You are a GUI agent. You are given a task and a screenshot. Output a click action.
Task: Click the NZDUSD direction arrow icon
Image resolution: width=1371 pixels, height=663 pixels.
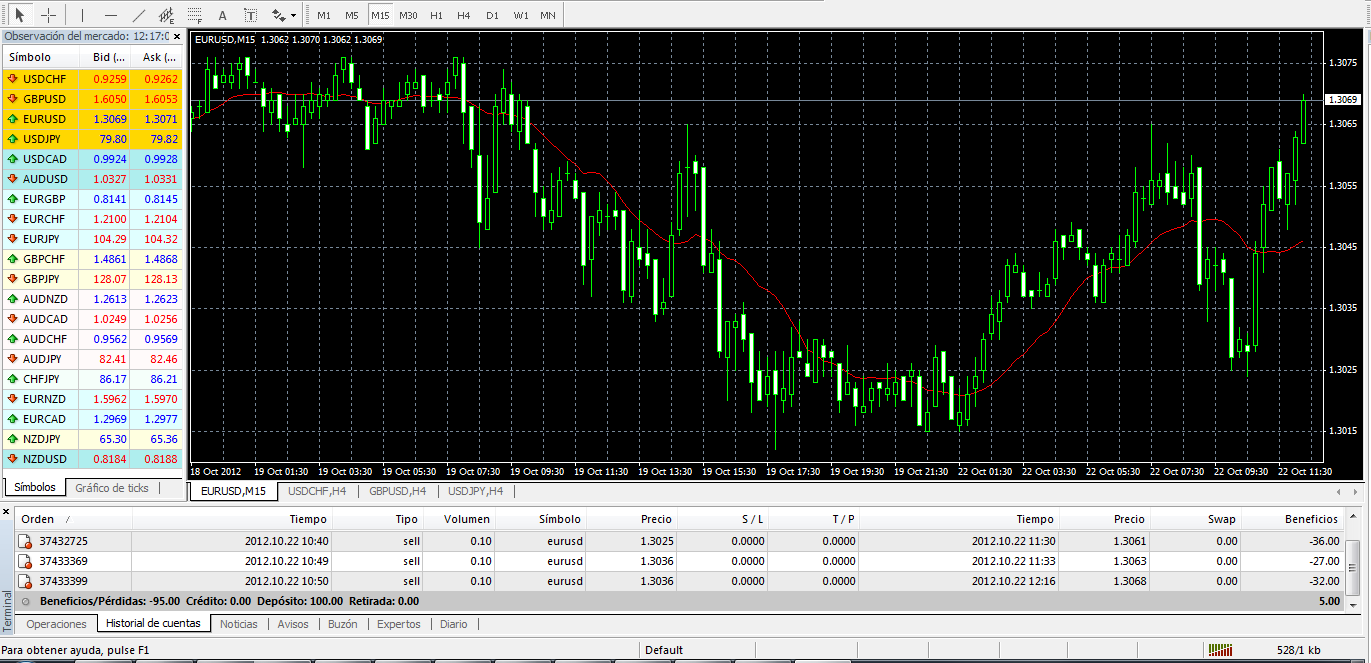[12, 459]
